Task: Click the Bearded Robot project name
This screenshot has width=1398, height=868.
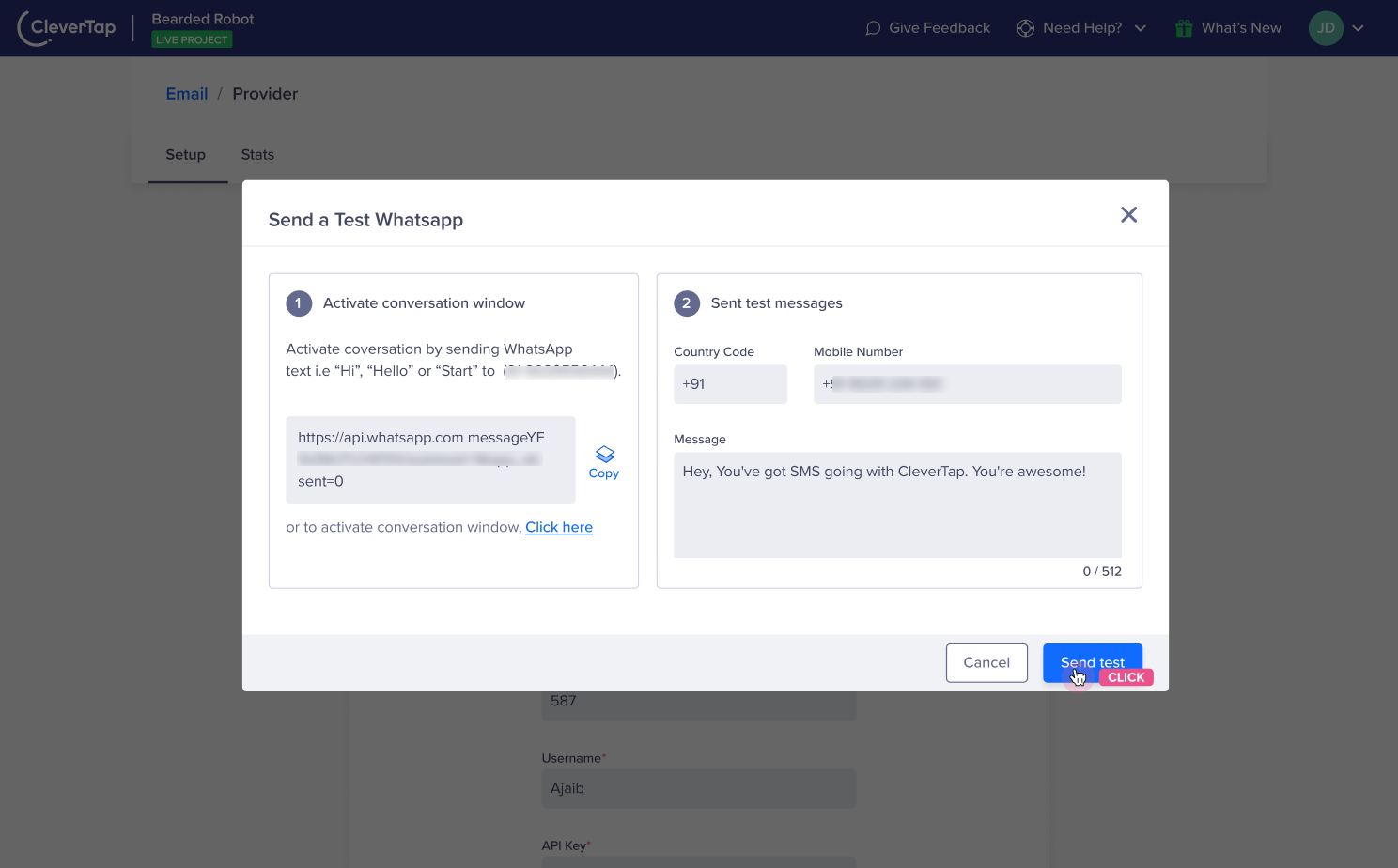Action: point(203,19)
